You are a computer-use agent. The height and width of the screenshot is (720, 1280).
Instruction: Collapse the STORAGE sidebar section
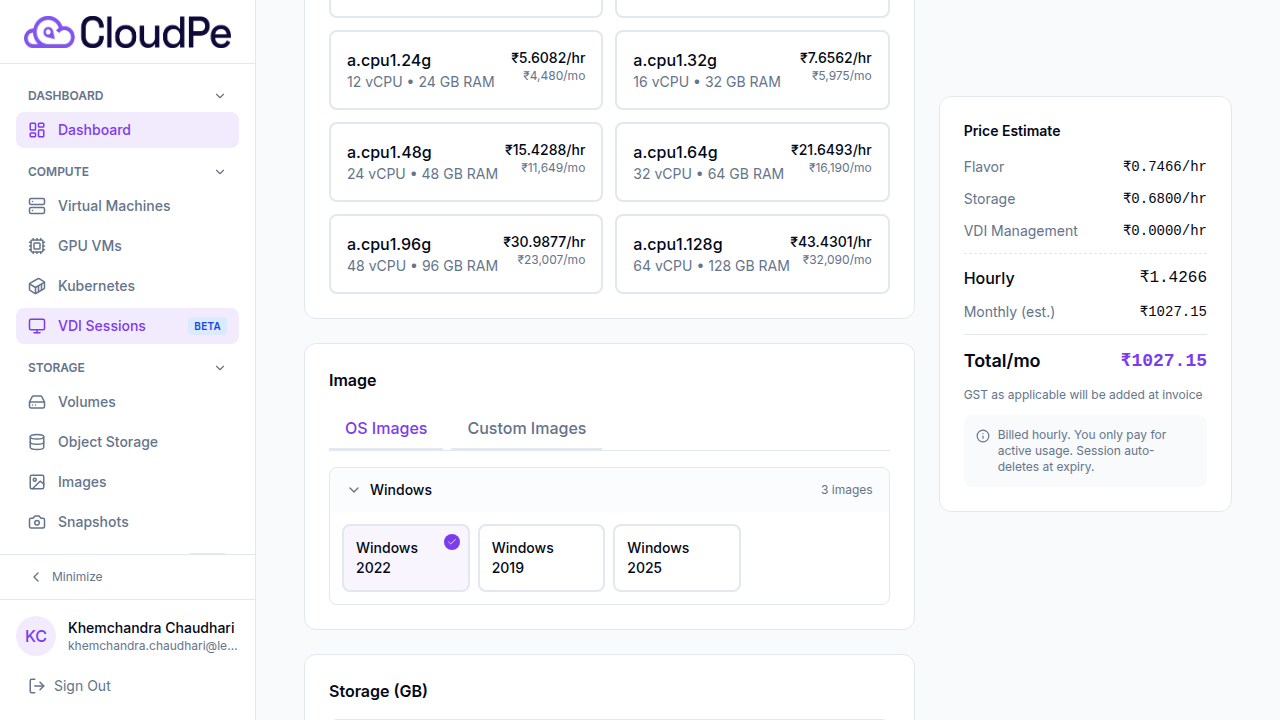tap(221, 368)
